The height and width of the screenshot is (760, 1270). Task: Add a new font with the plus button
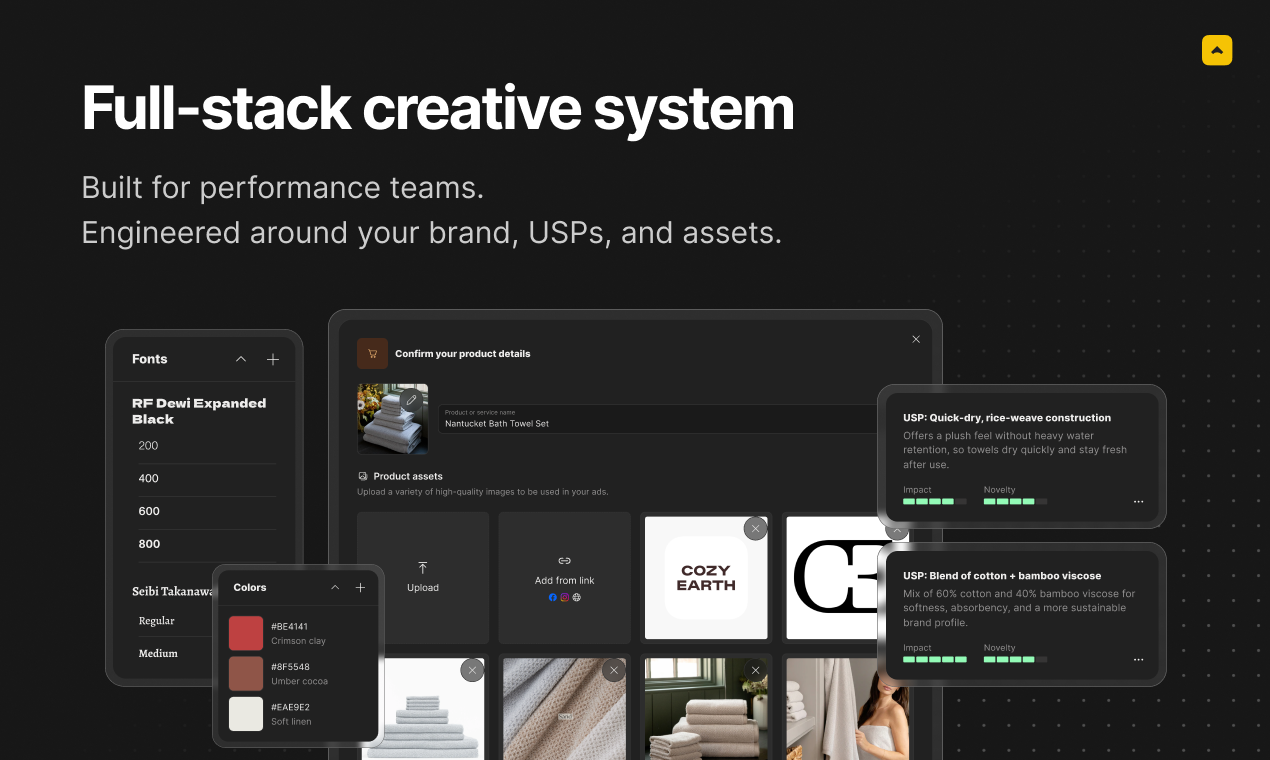pyautogui.click(x=272, y=358)
